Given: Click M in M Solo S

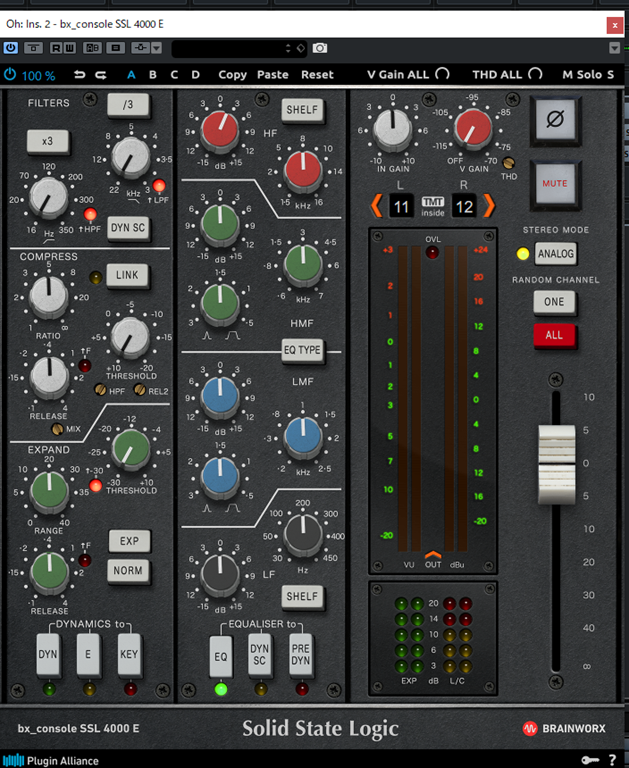Looking at the screenshot, I should coord(567,75).
